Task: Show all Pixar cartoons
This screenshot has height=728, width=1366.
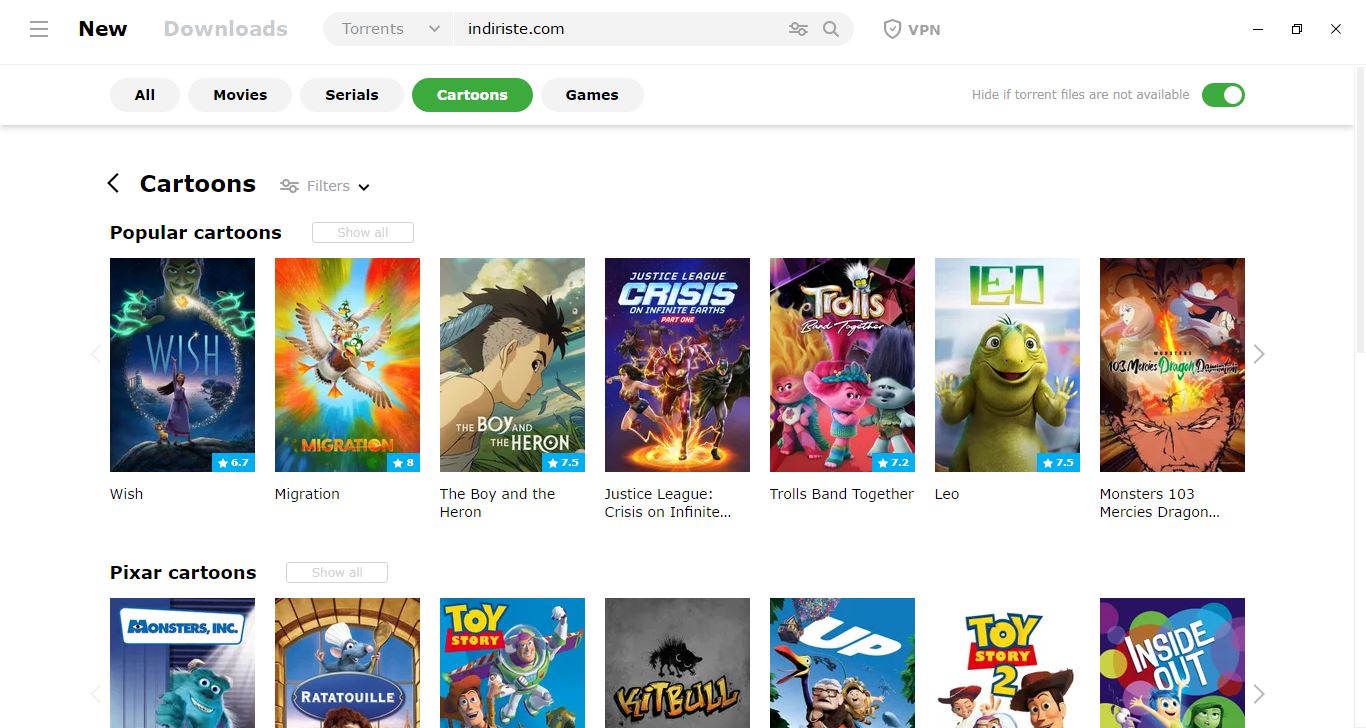Action: (x=337, y=572)
